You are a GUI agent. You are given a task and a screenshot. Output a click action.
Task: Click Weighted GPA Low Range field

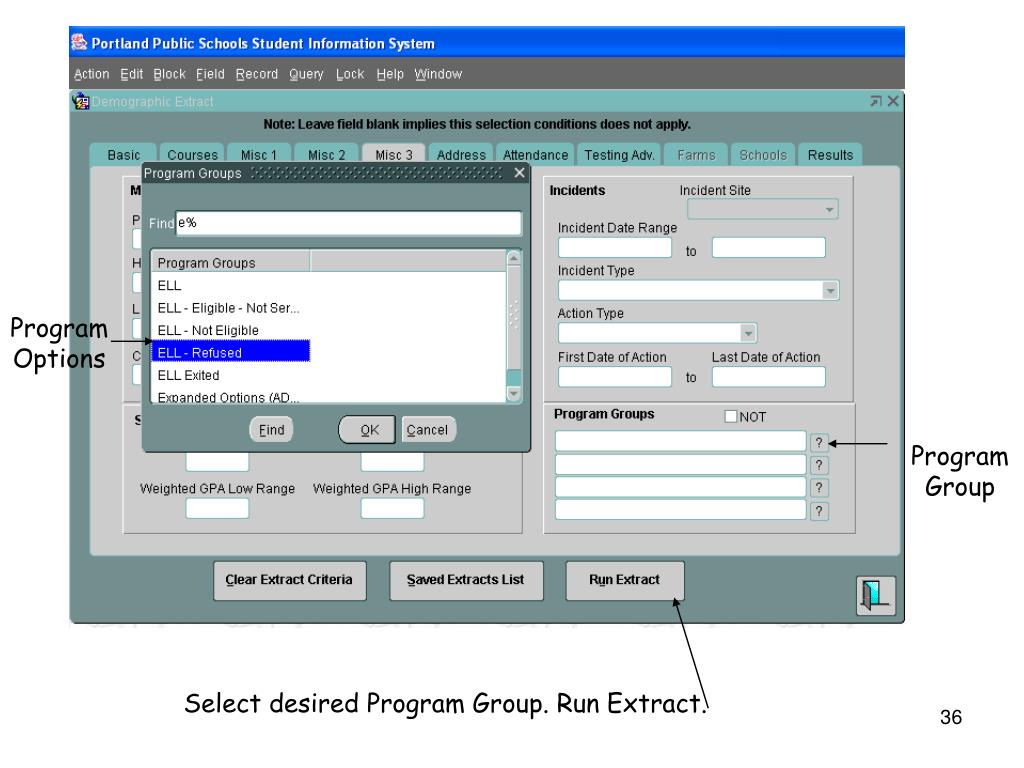pyautogui.click(x=217, y=508)
